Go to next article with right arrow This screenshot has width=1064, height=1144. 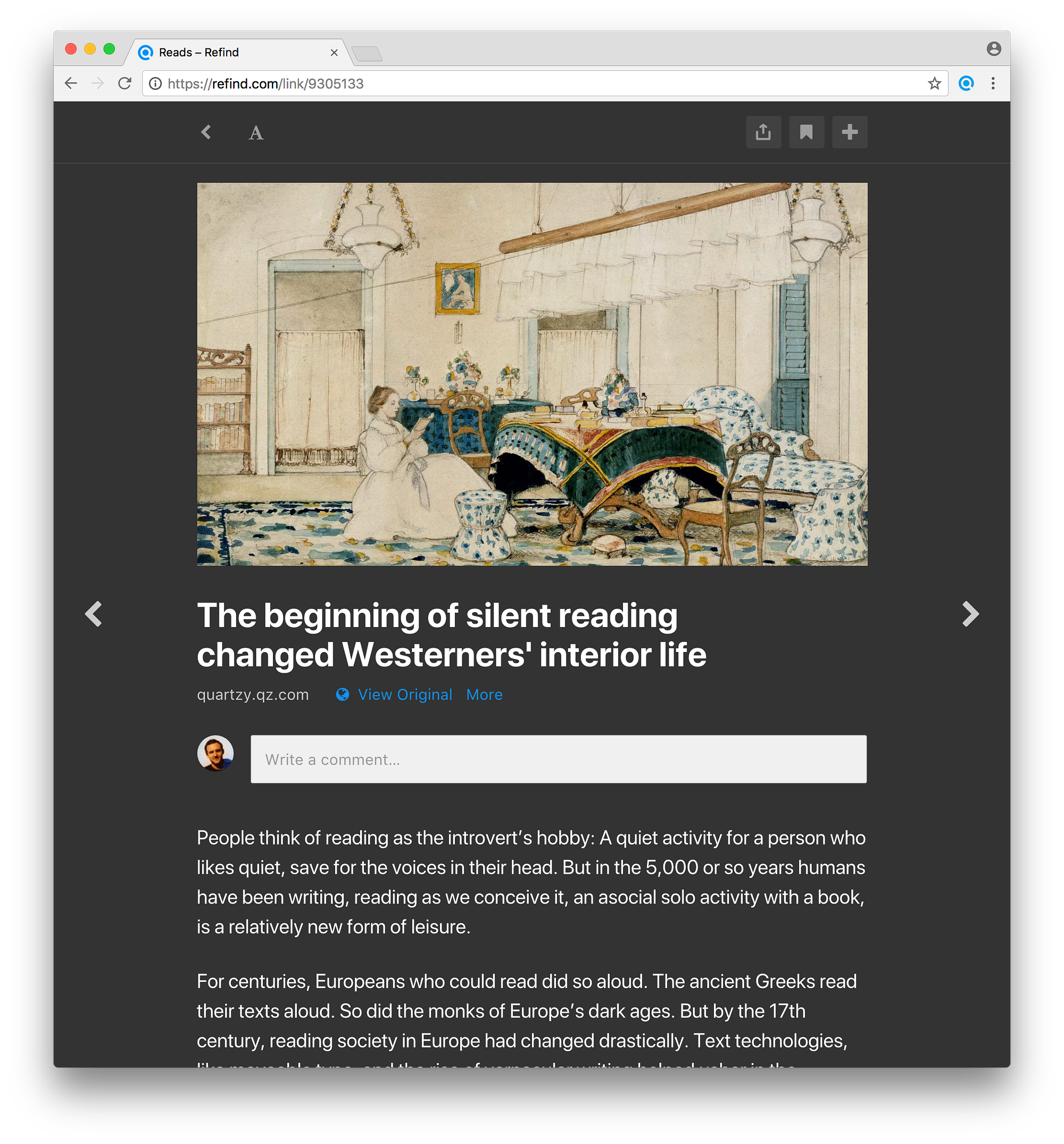pyautogui.click(x=970, y=614)
